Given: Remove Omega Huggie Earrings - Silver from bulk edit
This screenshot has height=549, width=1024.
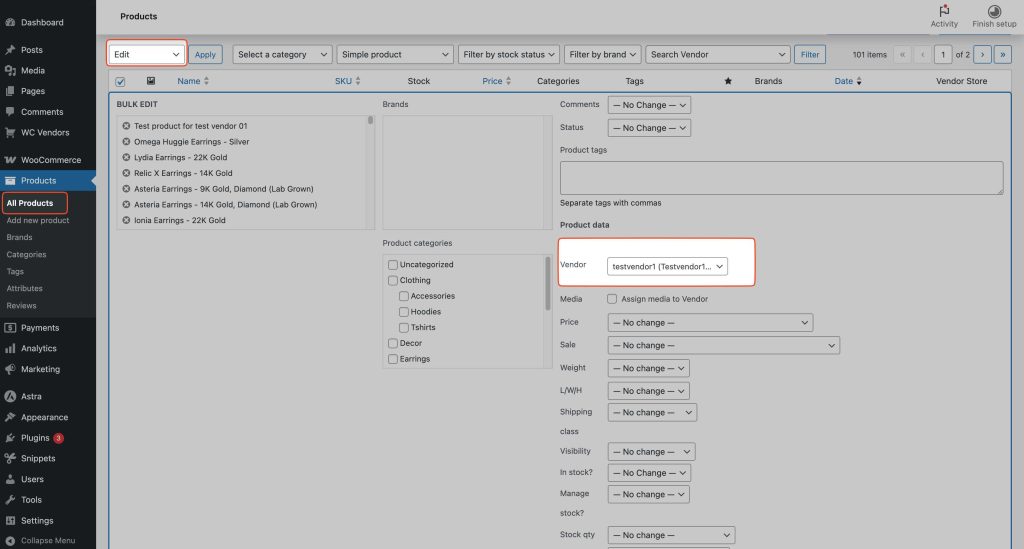Looking at the screenshot, I should (x=126, y=142).
